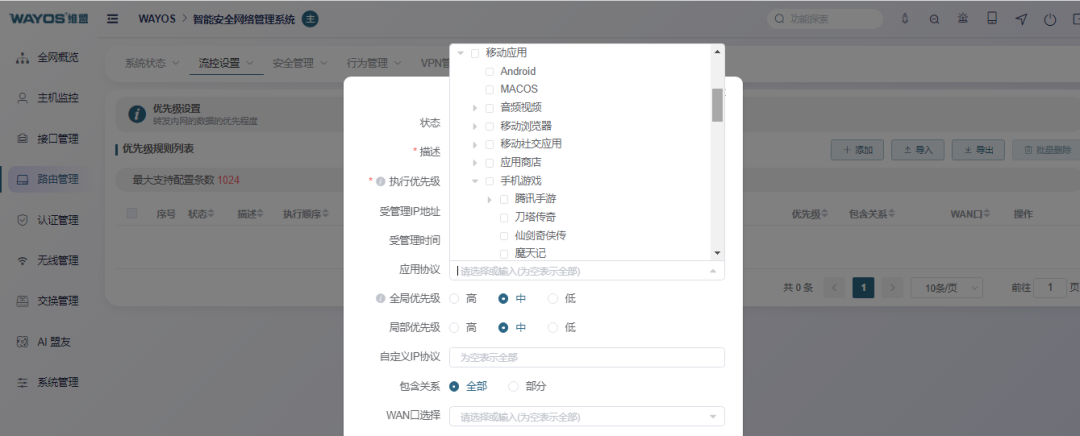Select 包含关系 部分 radio button

pyautogui.click(x=513, y=386)
